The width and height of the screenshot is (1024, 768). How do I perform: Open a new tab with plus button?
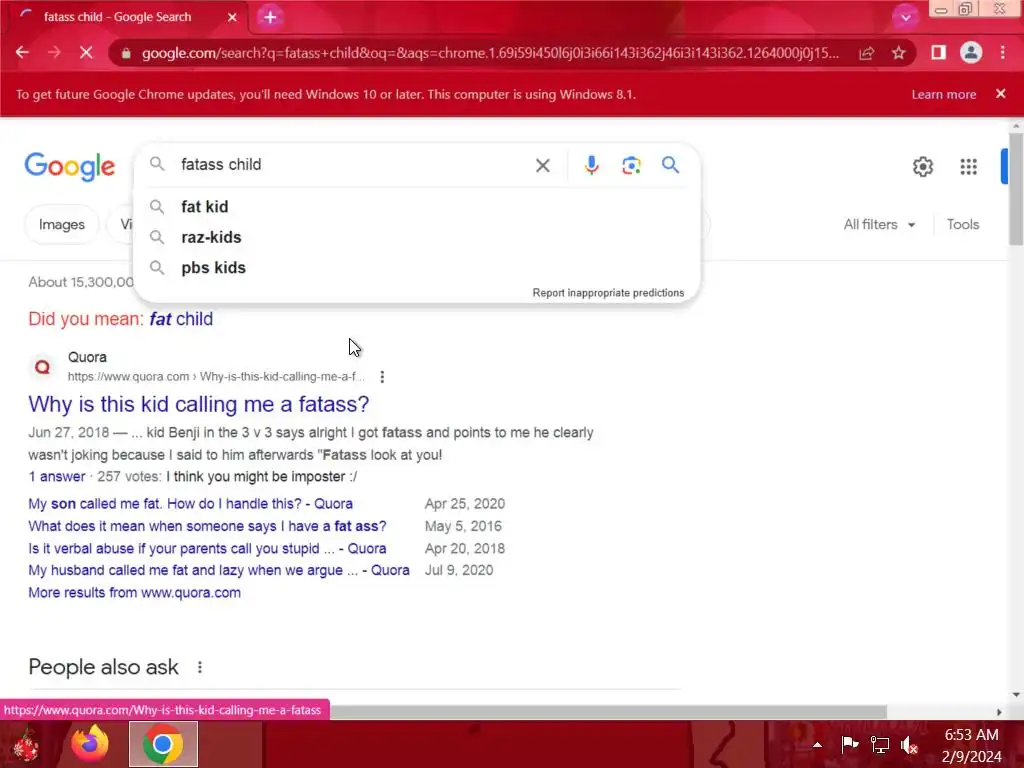point(270,17)
